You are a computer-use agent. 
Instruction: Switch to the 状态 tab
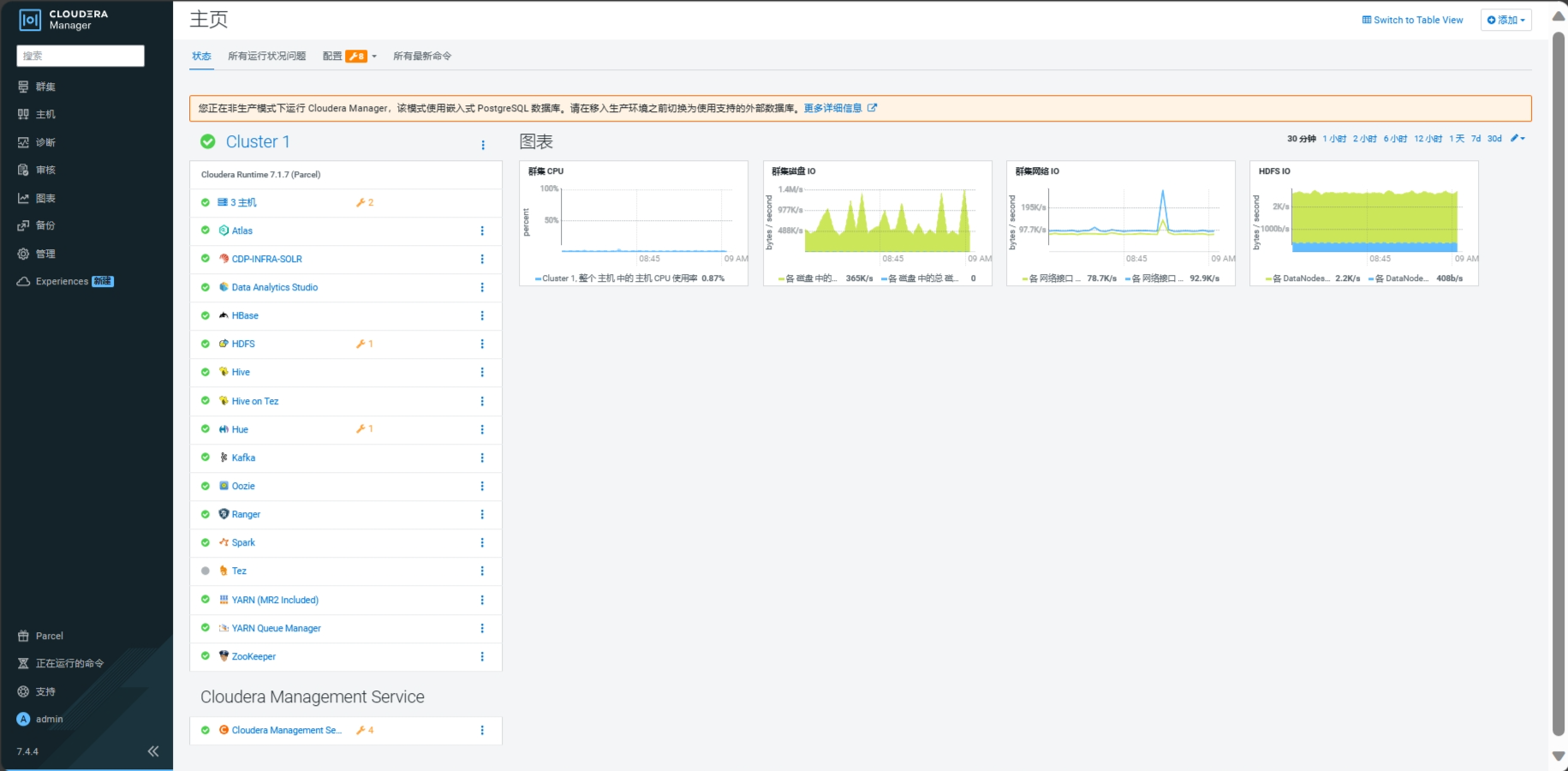201,56
